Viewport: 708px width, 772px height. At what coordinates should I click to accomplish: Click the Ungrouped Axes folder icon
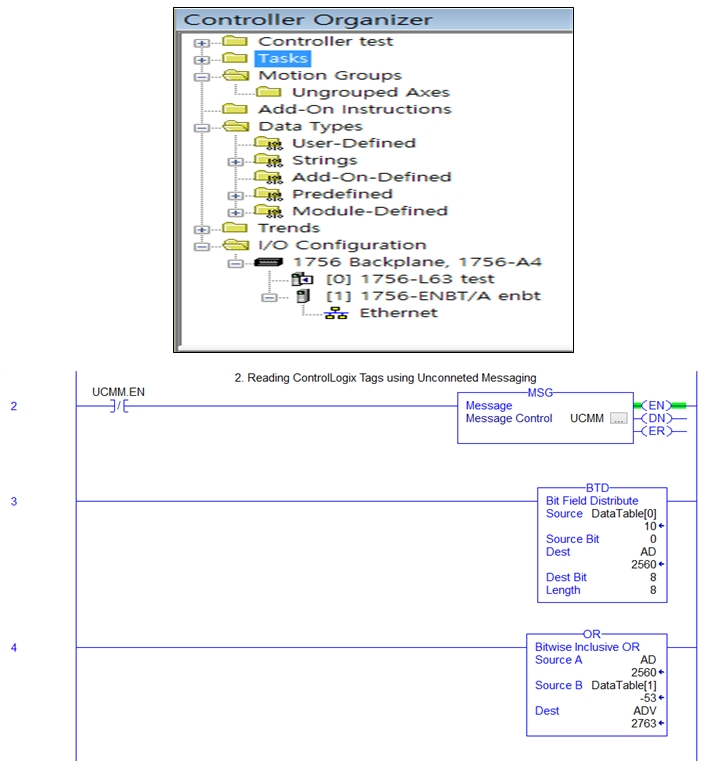tap(269, 92)
